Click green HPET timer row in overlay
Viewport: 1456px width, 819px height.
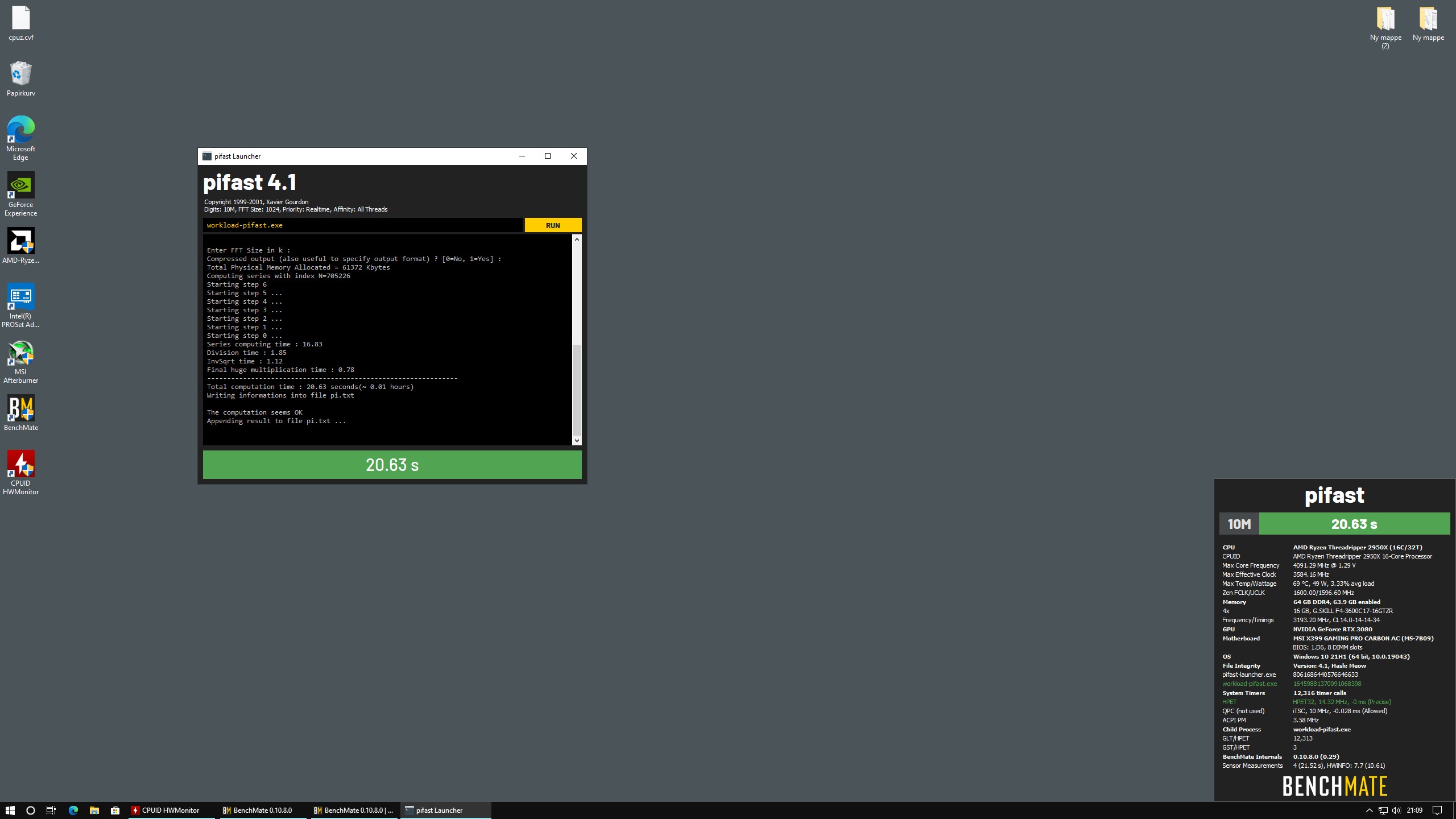point(1307,702)
